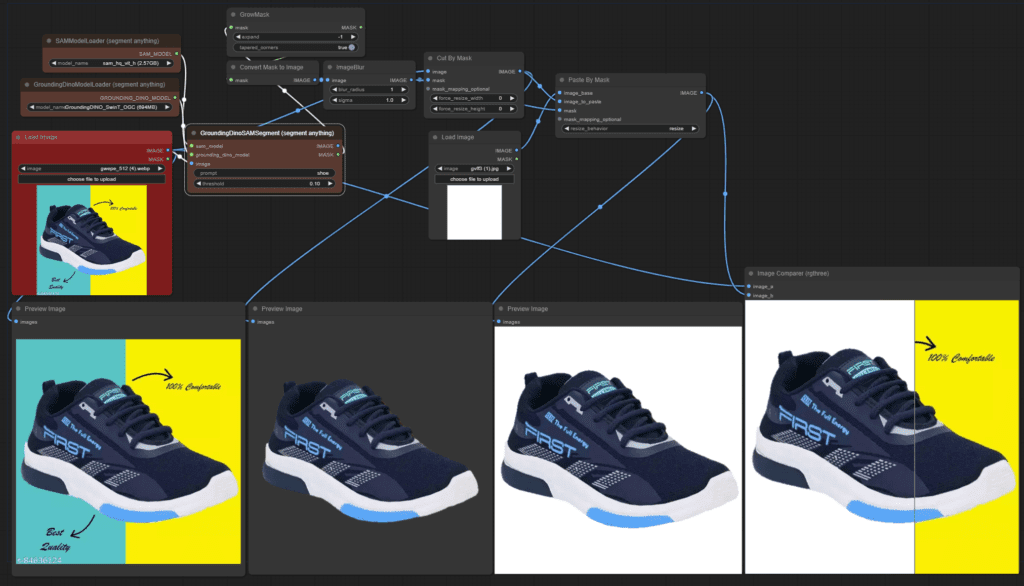The height and width of the screenshot is (586, 1024).
Task: Click the image_b port on Image Comparer
Action: coord(749,295)
